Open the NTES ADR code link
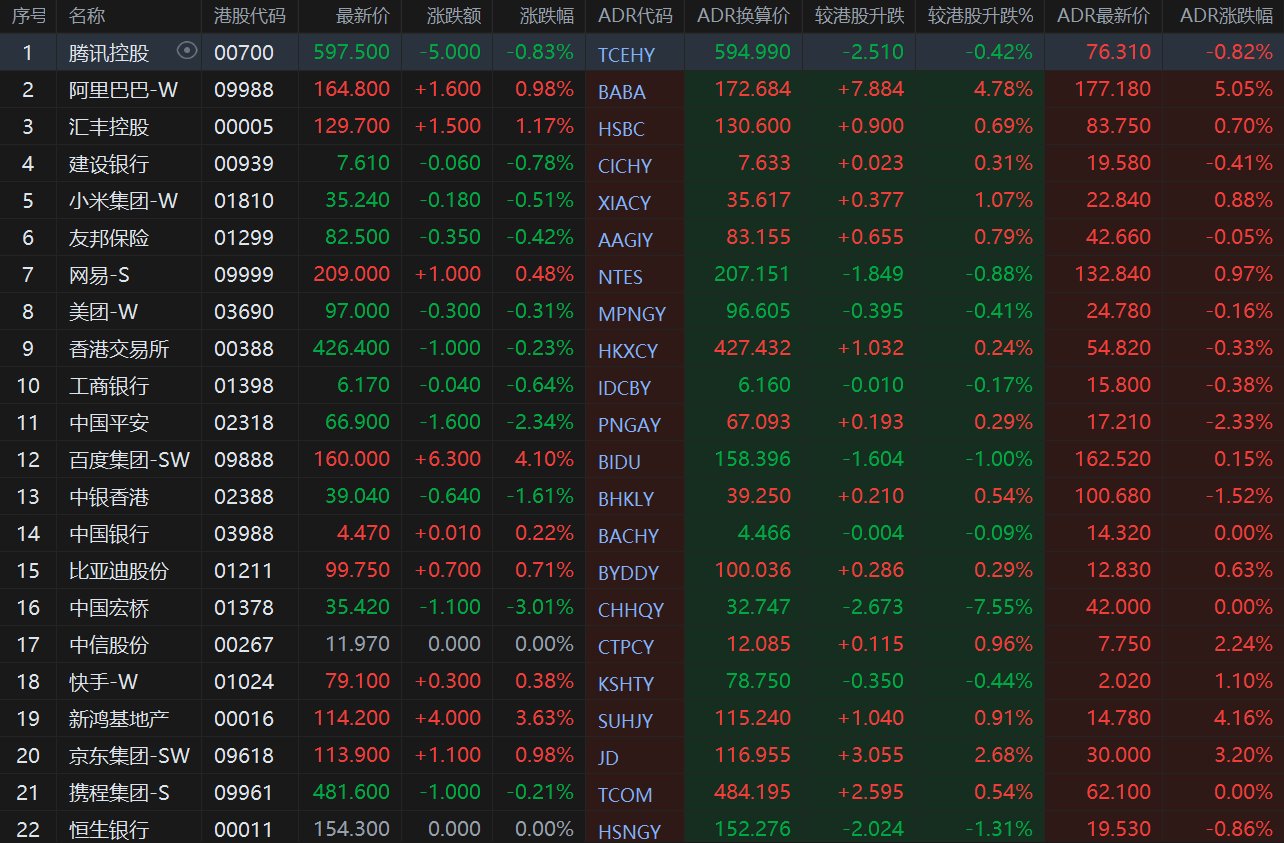Viewport: 1284px width, 843px height. click(x=620, y=277)
